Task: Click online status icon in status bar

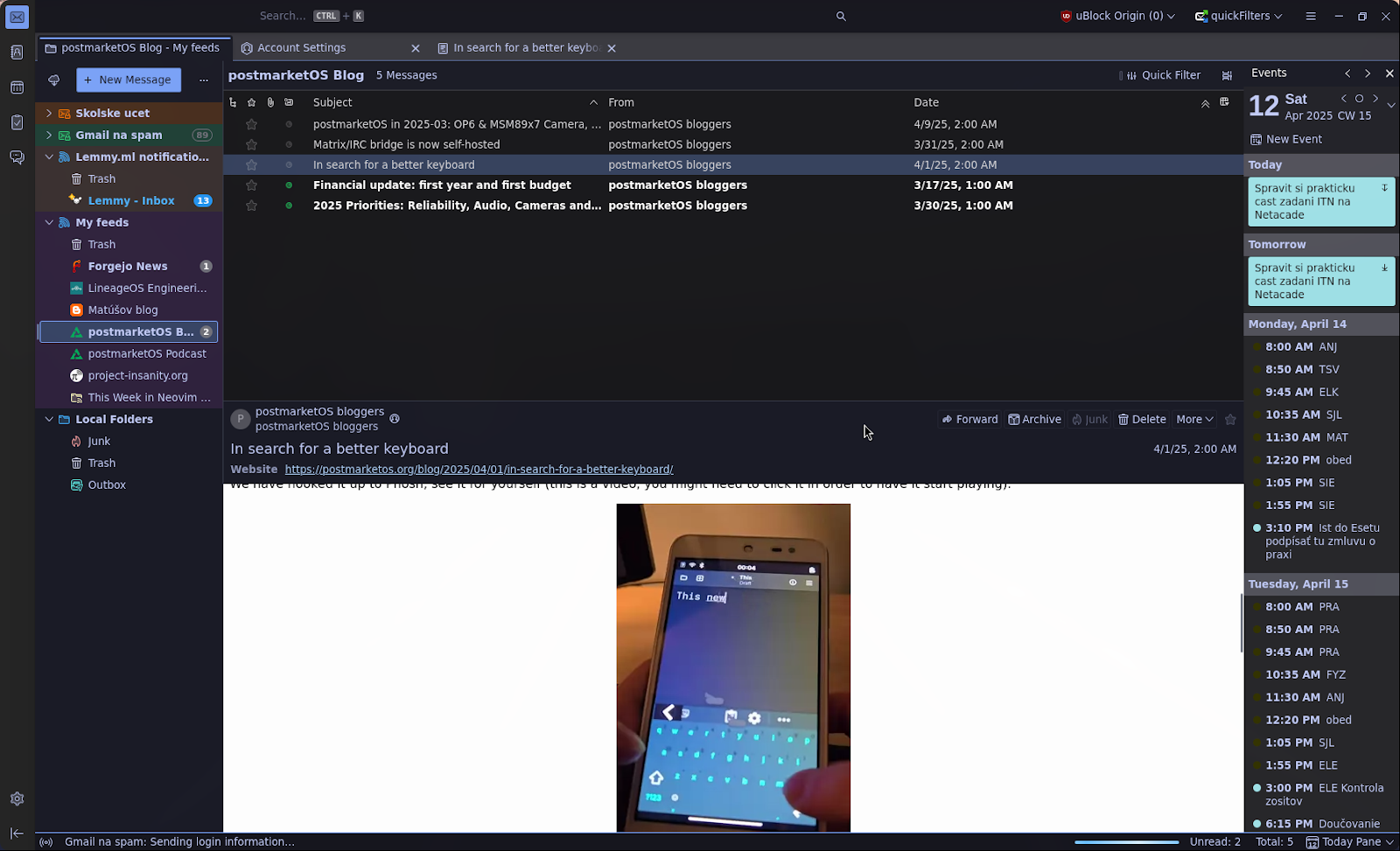Action: pyautogui.click(x=46, y=842)
